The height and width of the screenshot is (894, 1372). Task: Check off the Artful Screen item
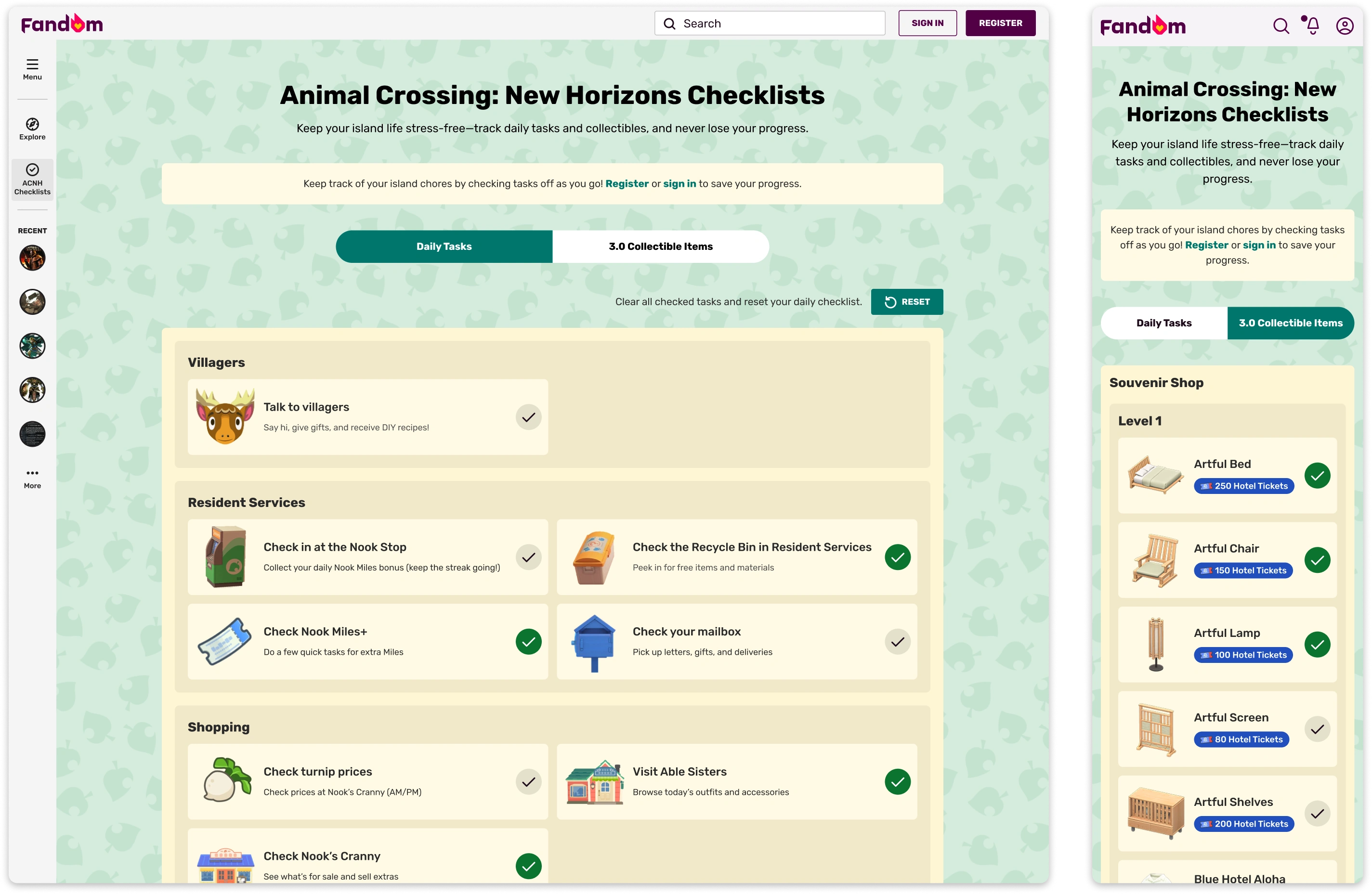pos(1317,729)
